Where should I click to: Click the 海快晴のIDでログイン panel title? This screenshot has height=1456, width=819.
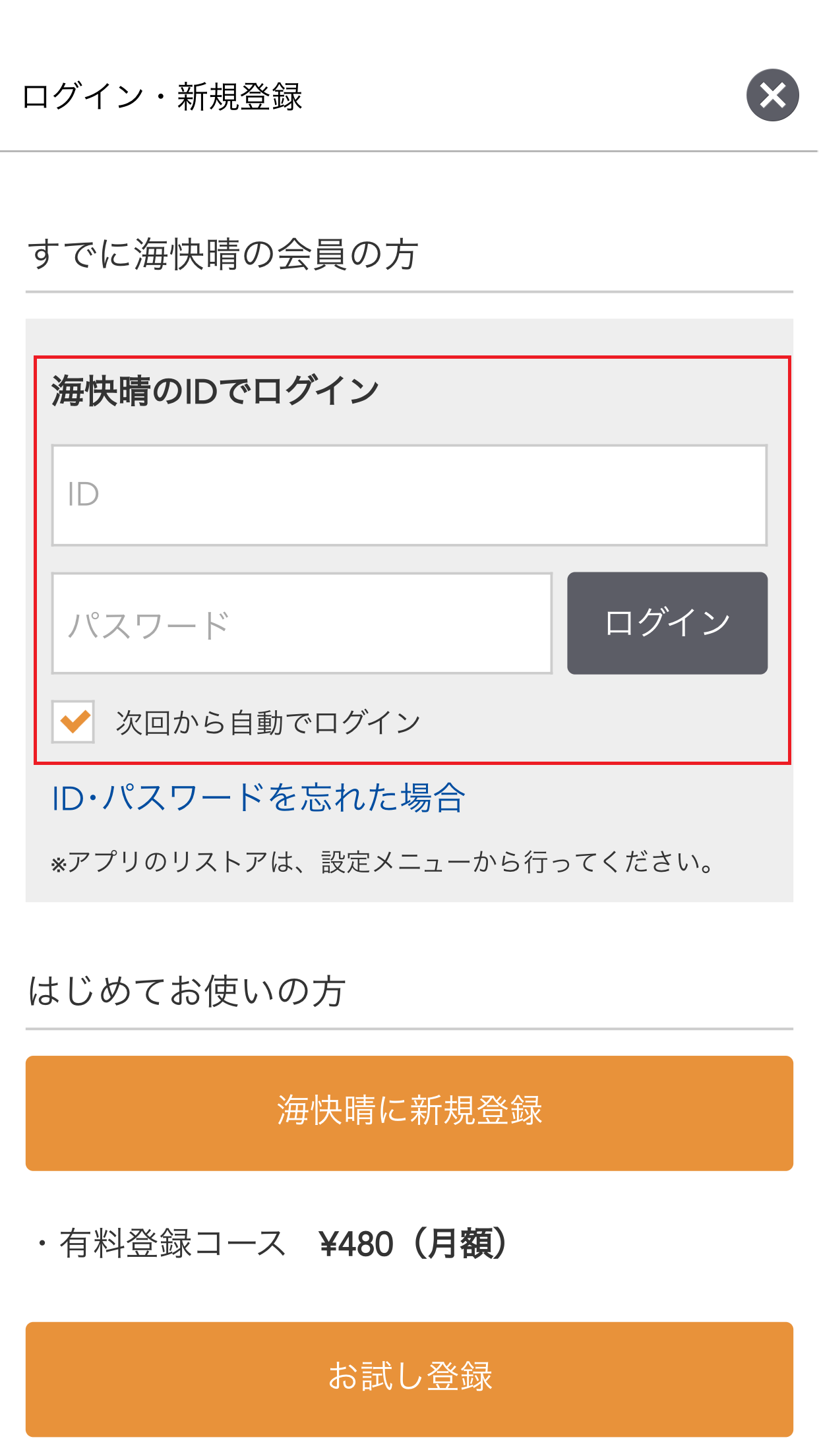(x=215, y=390)
